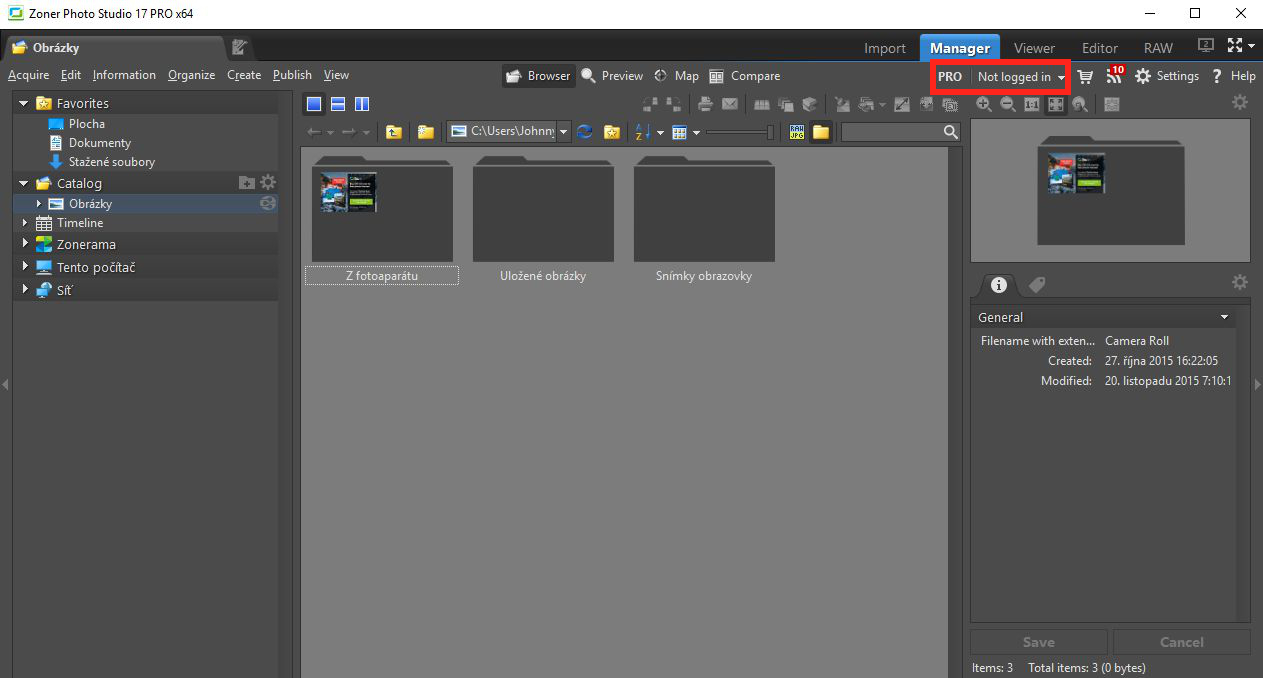Open the Print function
Screen dimensions: 1263x678
705,103
